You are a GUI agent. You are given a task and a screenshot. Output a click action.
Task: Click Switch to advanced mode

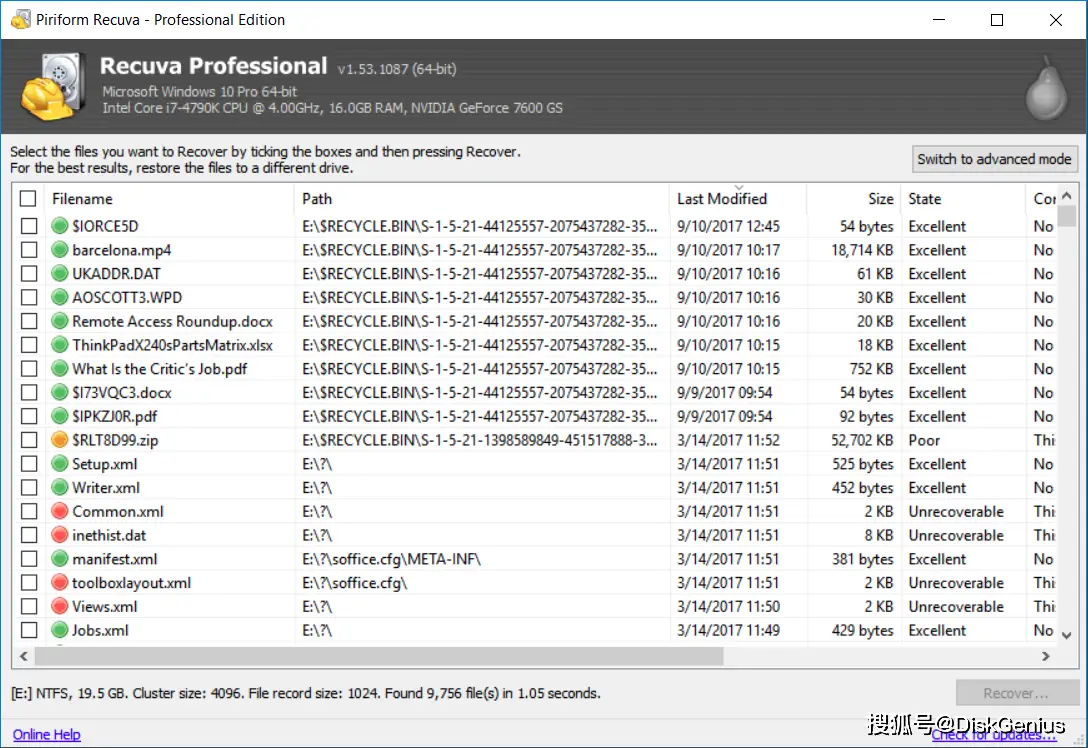[x=994, y=159]
